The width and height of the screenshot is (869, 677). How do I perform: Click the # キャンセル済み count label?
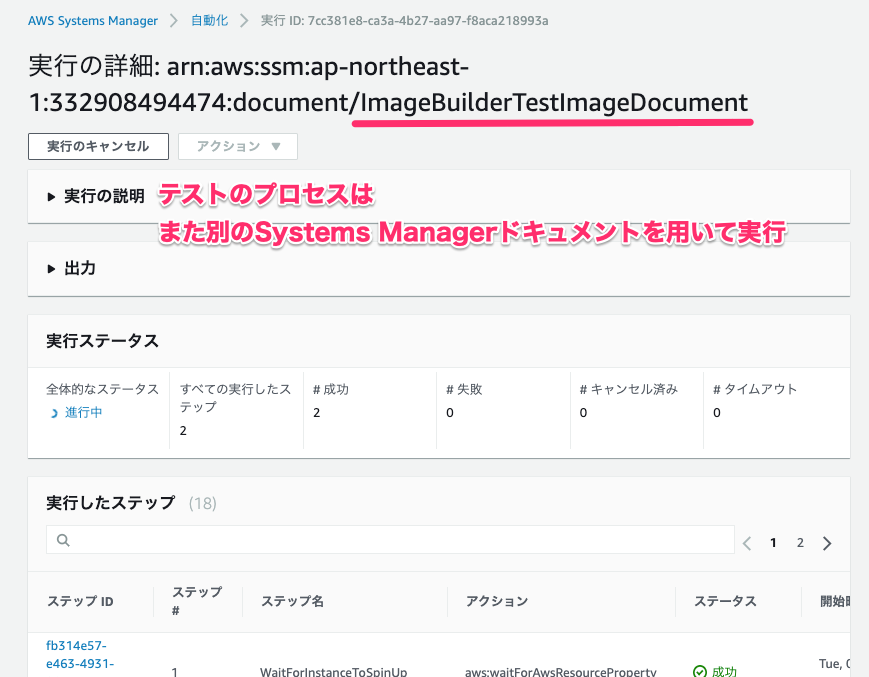coord(629,389)
